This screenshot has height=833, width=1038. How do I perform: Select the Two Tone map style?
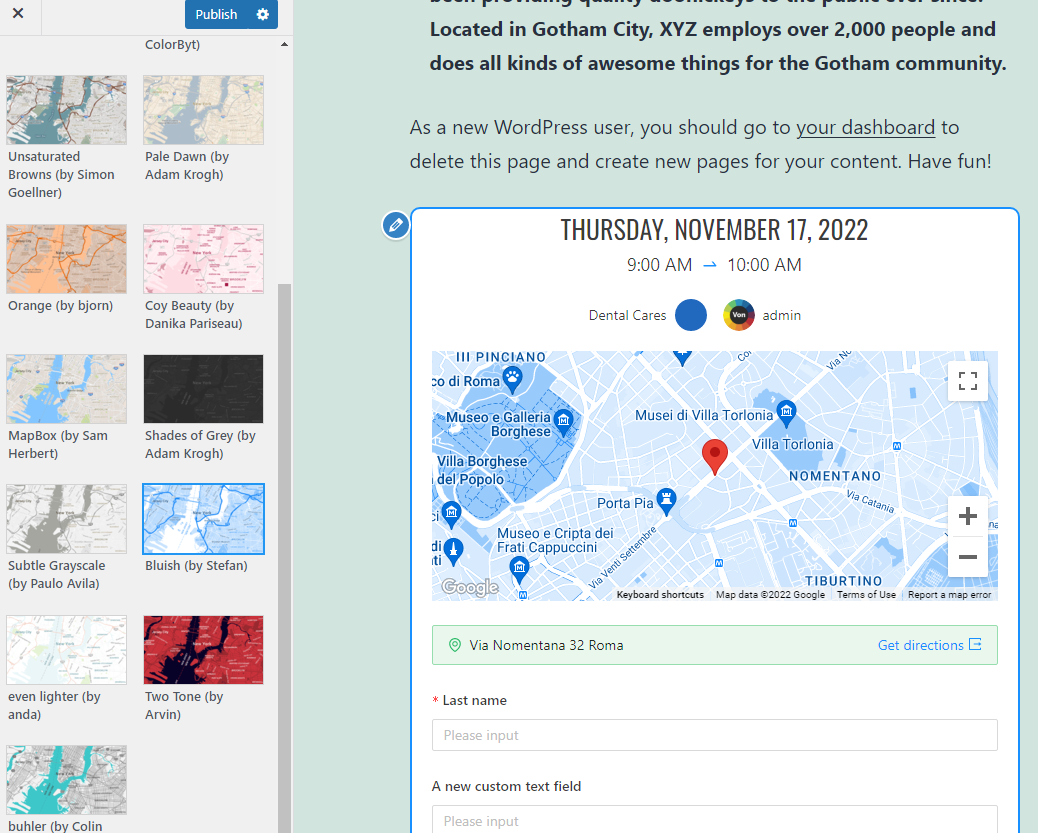pyautogui.click(x=203, y=649)
